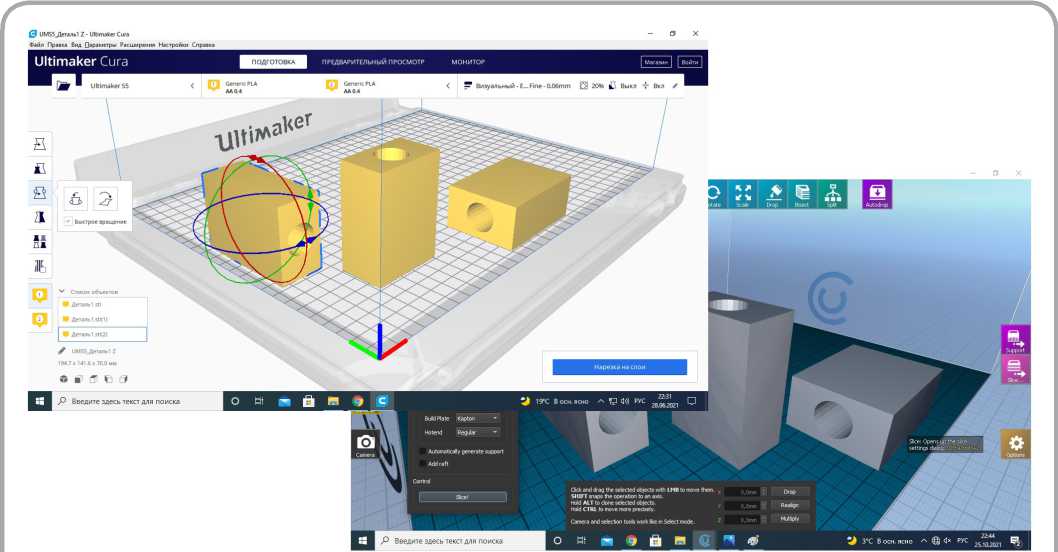
Task: Click Scale tool in CraftWare toolbar
Action: (x=743, y=194)
